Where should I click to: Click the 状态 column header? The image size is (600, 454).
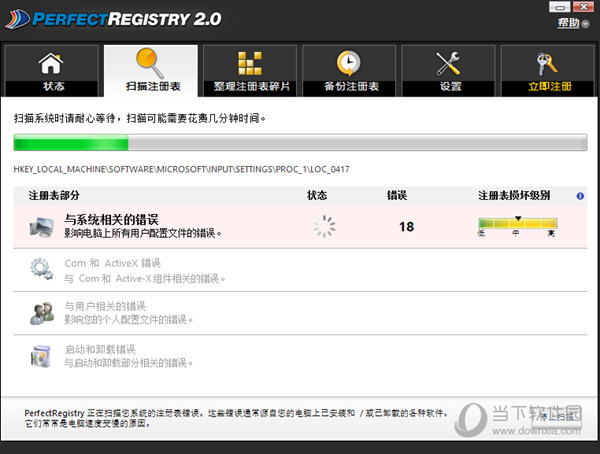coord(317,196)
